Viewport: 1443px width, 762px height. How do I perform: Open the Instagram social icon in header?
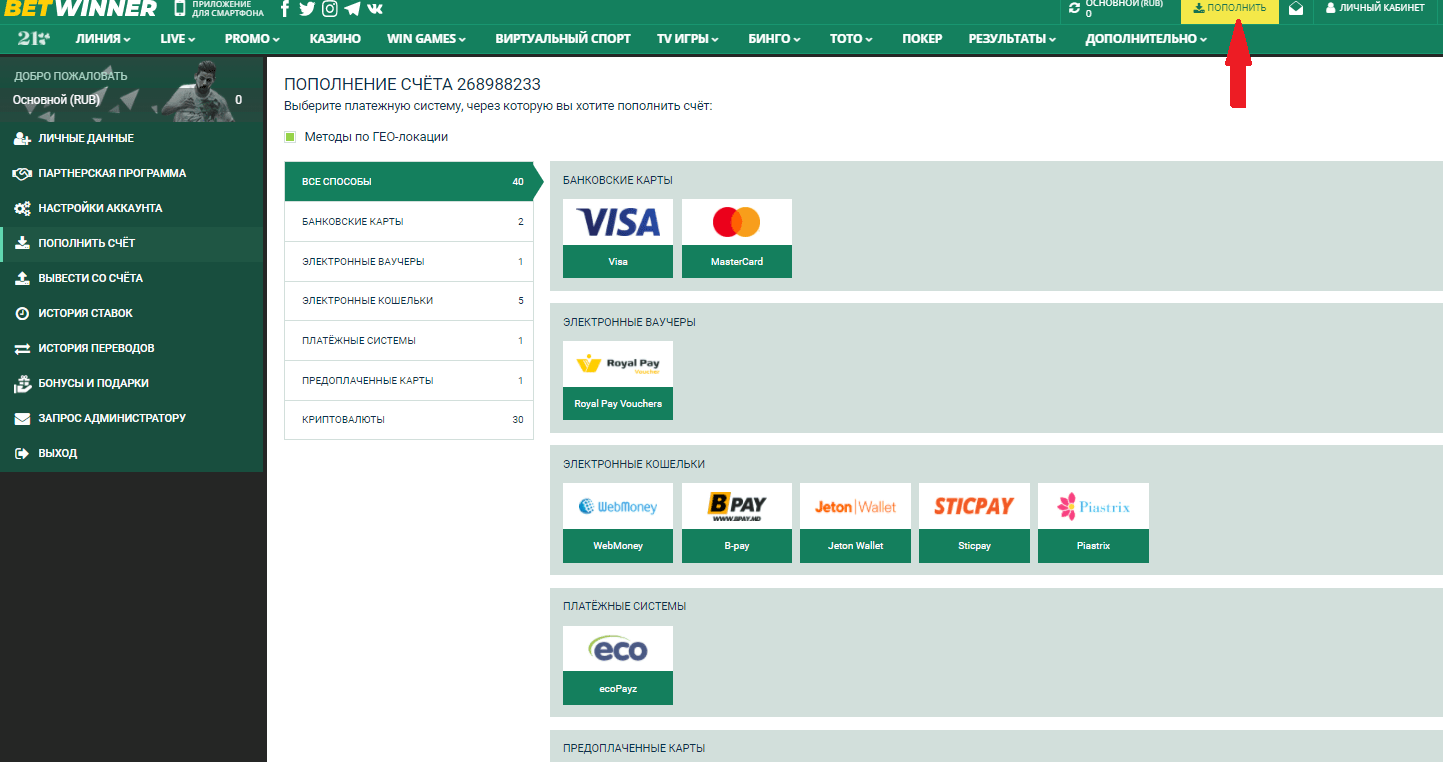329,9
